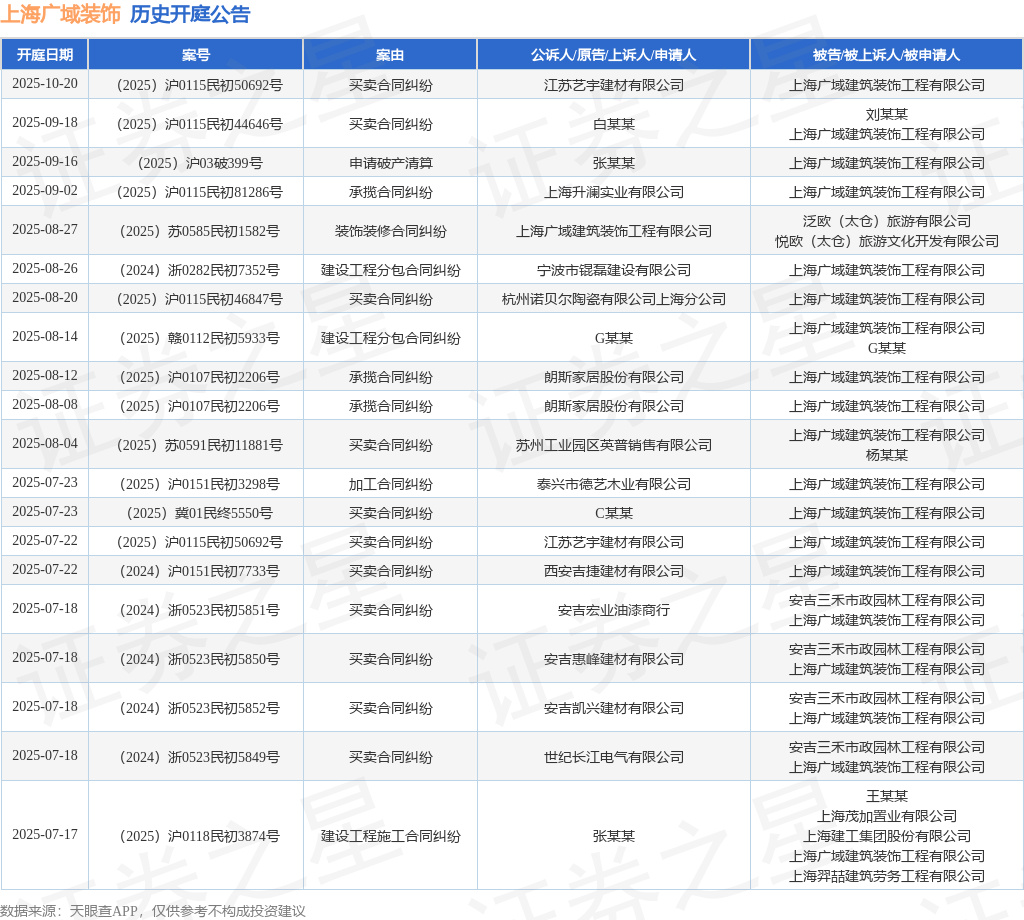
Task: Click the 装饰装修合同纠纷 case cause
Action: tap(391, 231)
